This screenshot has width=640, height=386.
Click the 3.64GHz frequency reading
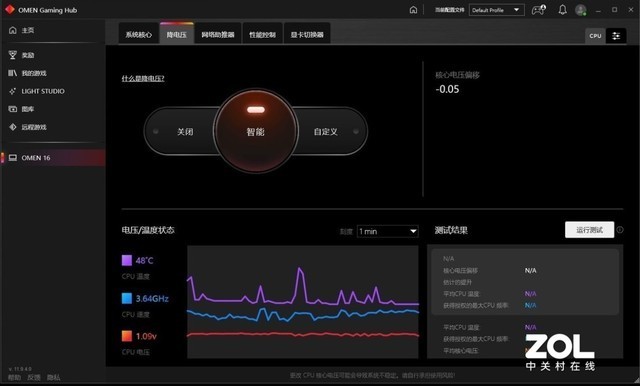point(152,298)
